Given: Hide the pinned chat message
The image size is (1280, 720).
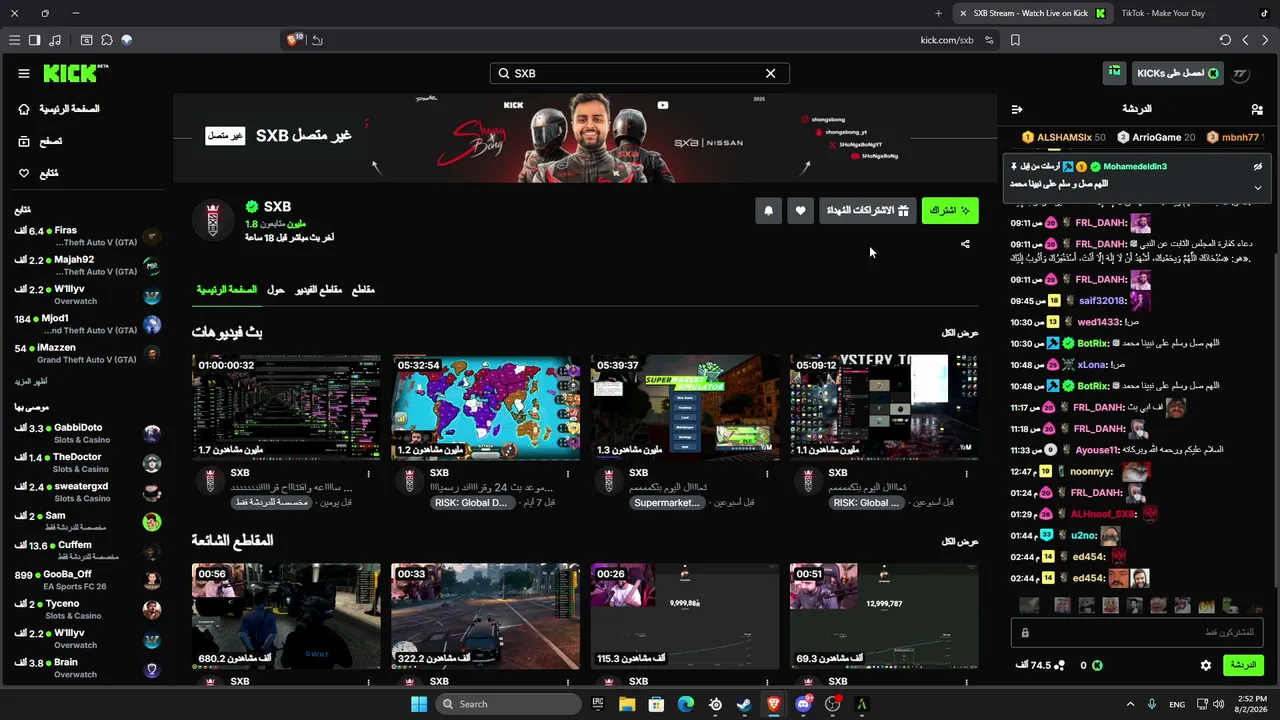Looking at the screenshot, I should click(x=1258, y=167).
